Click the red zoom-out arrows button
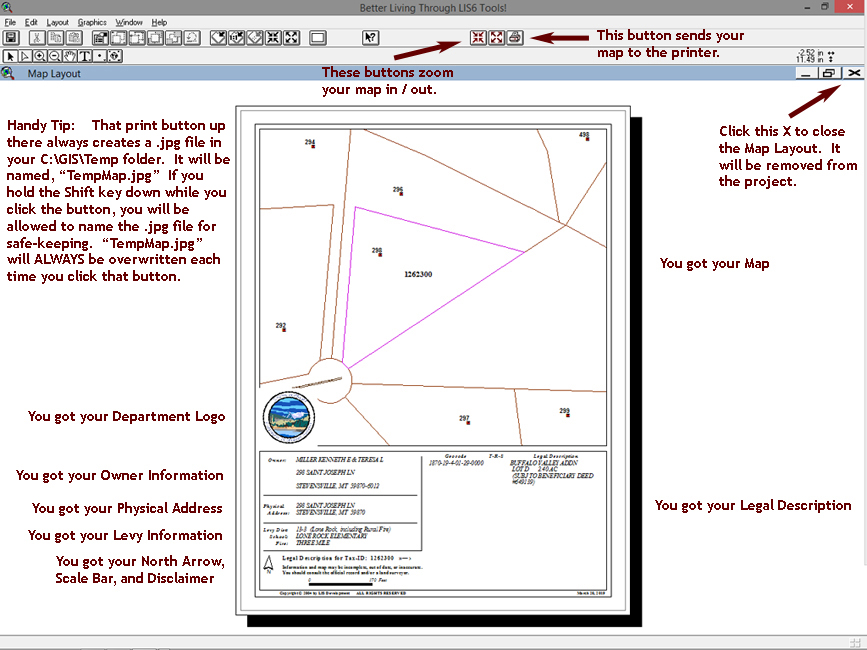The image size is (867, 650). (497, 38)
